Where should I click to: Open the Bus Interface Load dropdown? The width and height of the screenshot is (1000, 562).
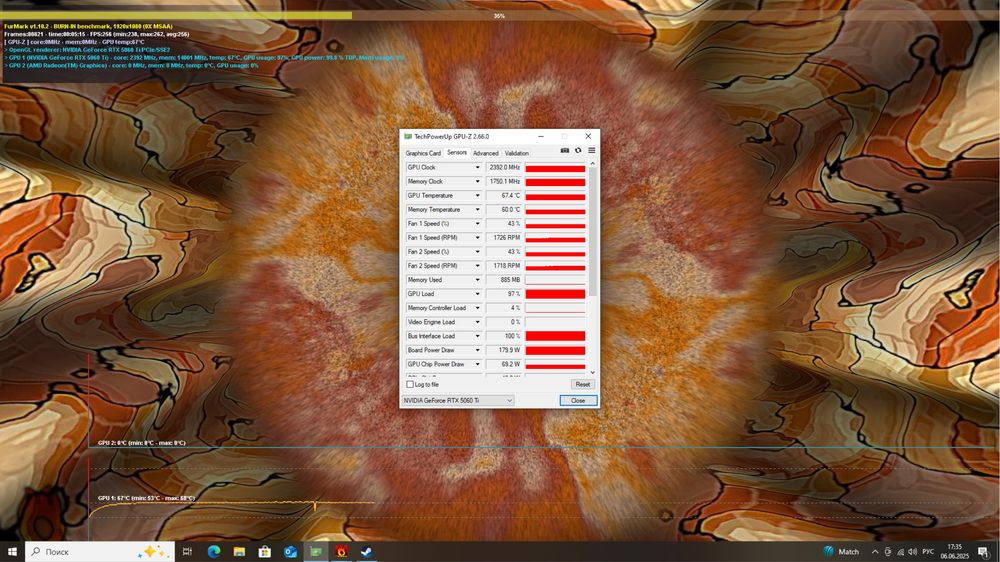pyautogui.click(x=477, y=336)
